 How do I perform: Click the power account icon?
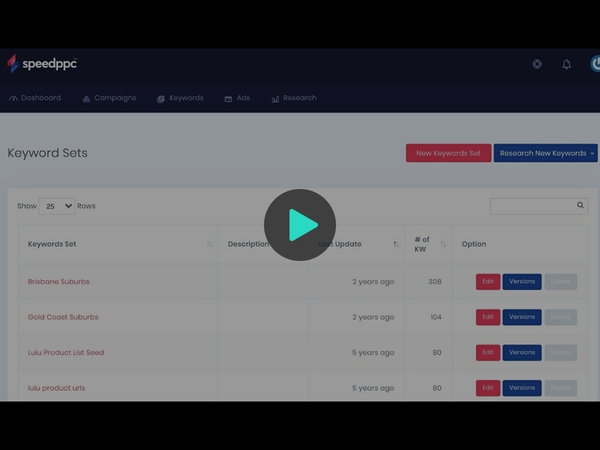tap(595, 64)
